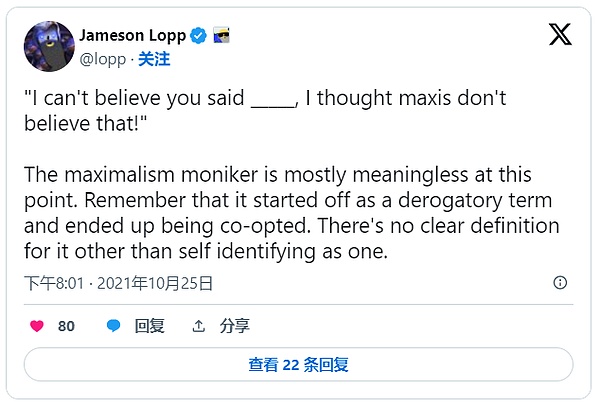The width and height of the screenshot is (600, 407).
Task: Click the 80 likes count
Action: 66,326
